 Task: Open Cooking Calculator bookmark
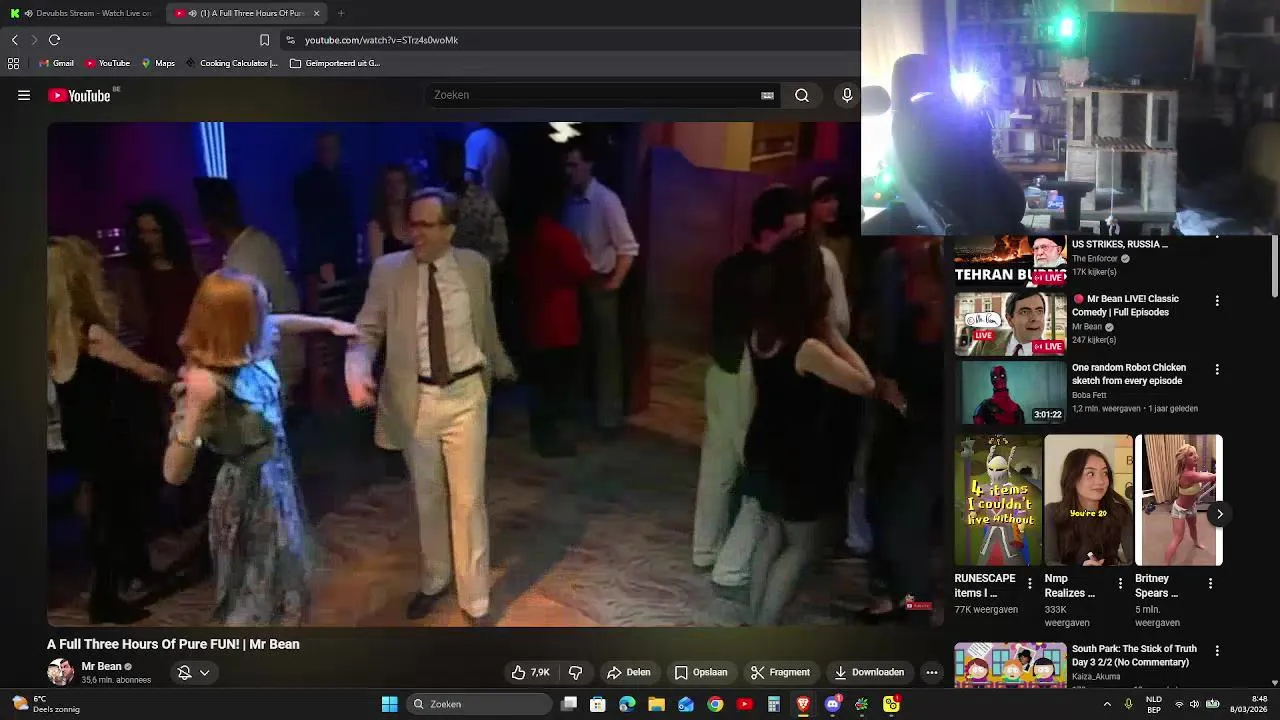point(231,63)
